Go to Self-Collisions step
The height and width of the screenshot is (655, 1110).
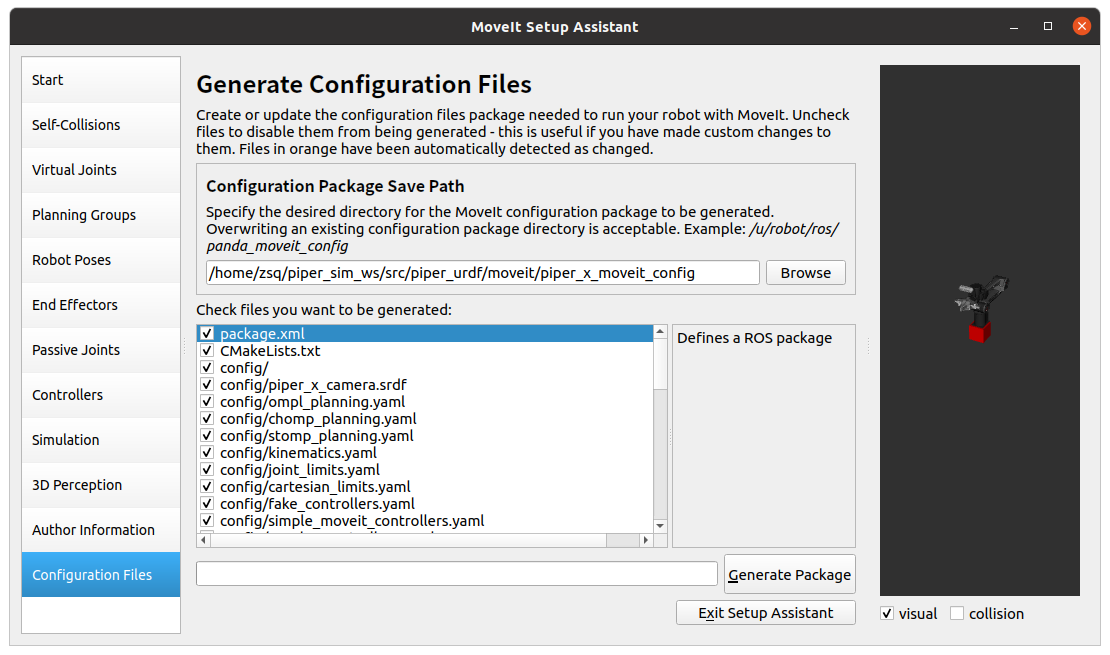[101, 125]
